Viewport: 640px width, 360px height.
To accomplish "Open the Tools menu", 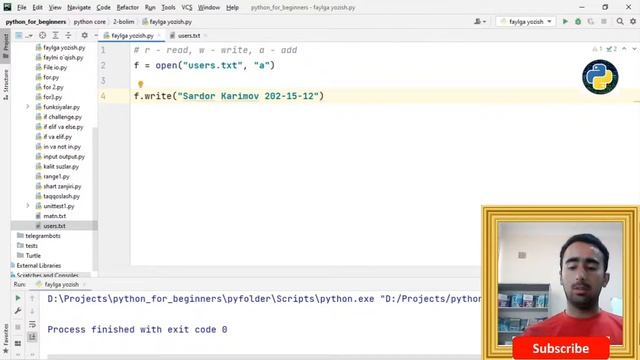I will click(x=168, y=7).
